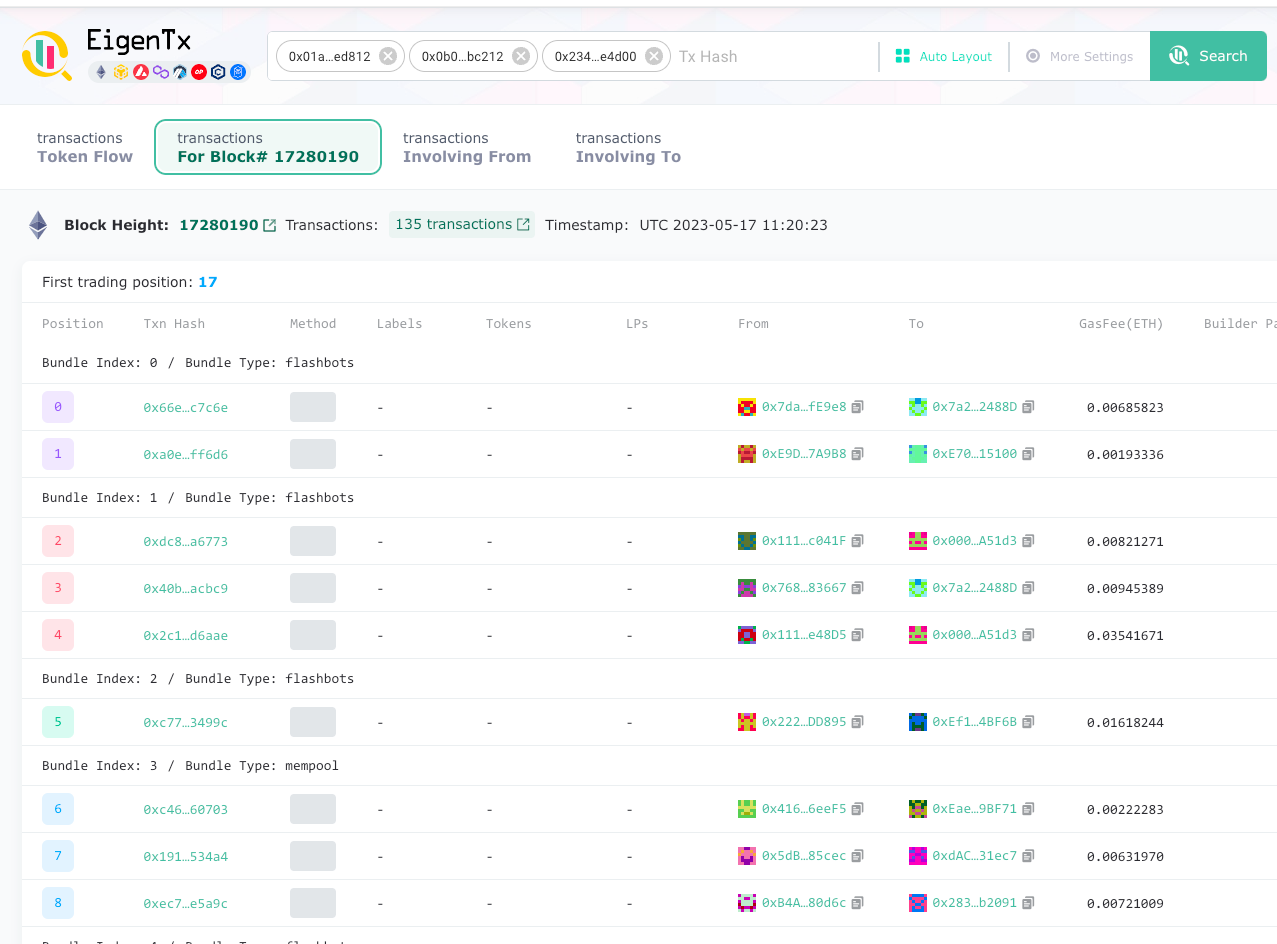The height and width of the screenshot is (944, 1277).
Task: Select the Arbitrum chain icon
Action: (180, 72)
